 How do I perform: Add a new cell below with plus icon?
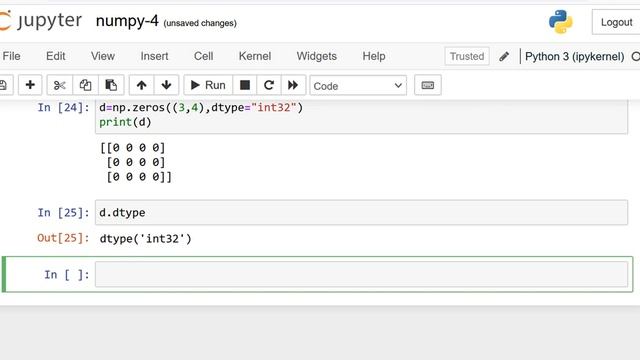30,85
